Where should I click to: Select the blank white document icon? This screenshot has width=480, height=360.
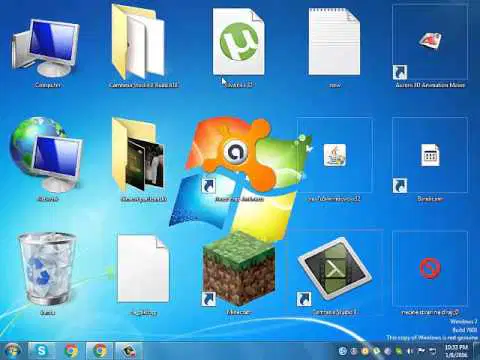coord(143,269)
